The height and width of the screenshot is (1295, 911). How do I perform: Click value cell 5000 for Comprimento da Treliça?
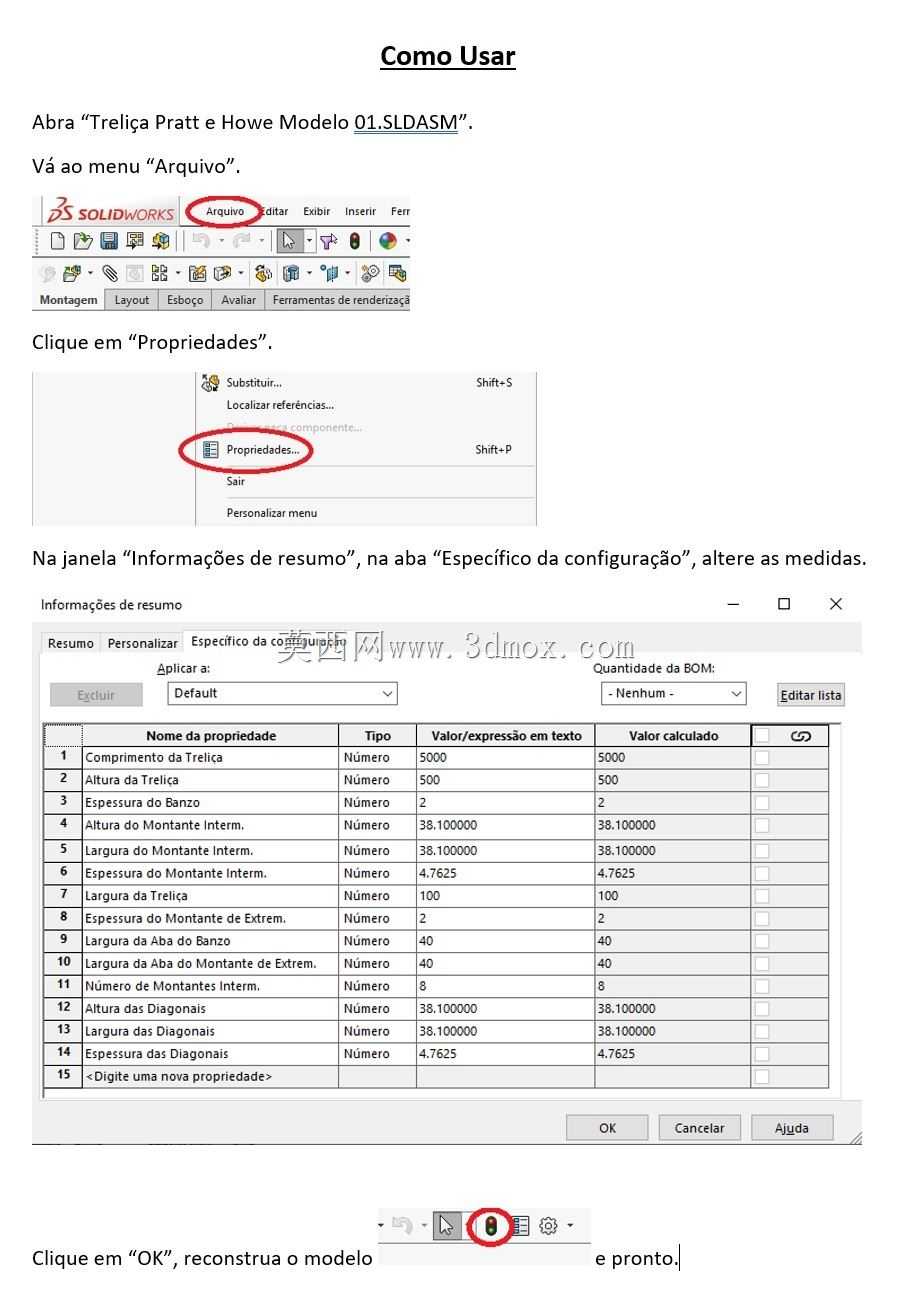tap(505, 758)
